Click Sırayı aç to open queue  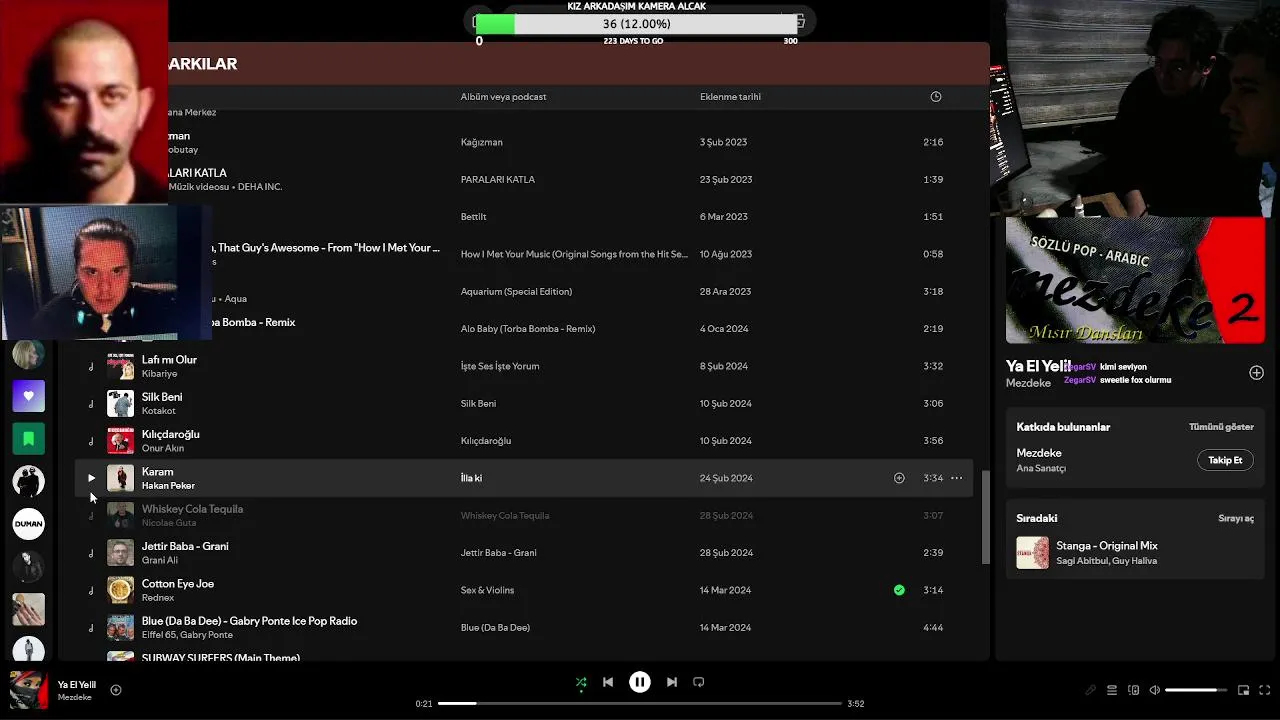[1236, 519]
